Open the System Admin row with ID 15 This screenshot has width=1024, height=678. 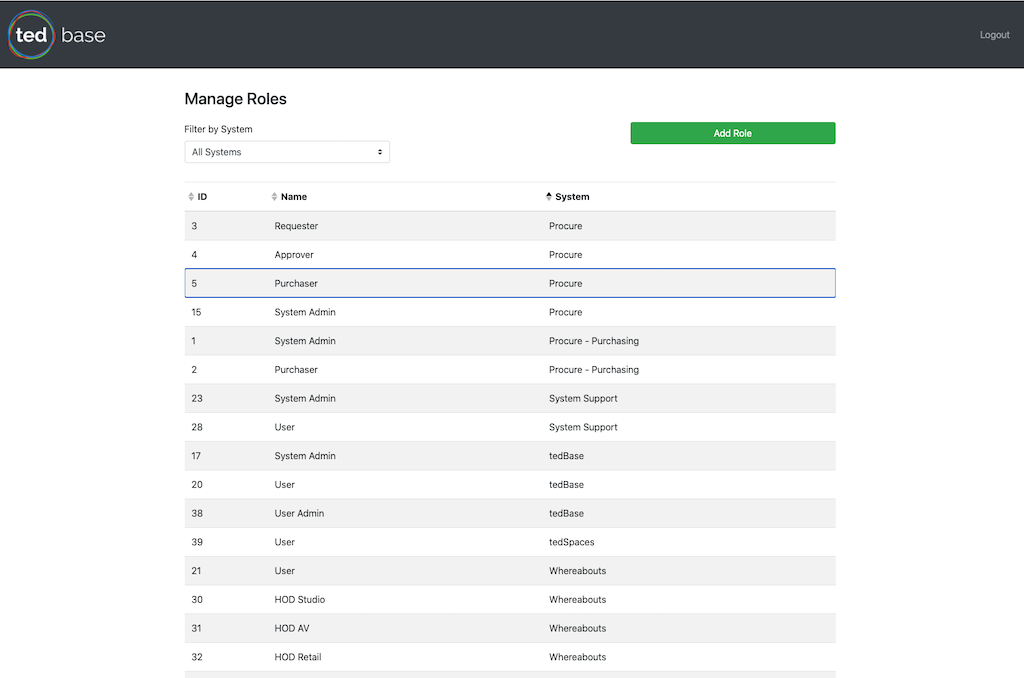point(510,312)
